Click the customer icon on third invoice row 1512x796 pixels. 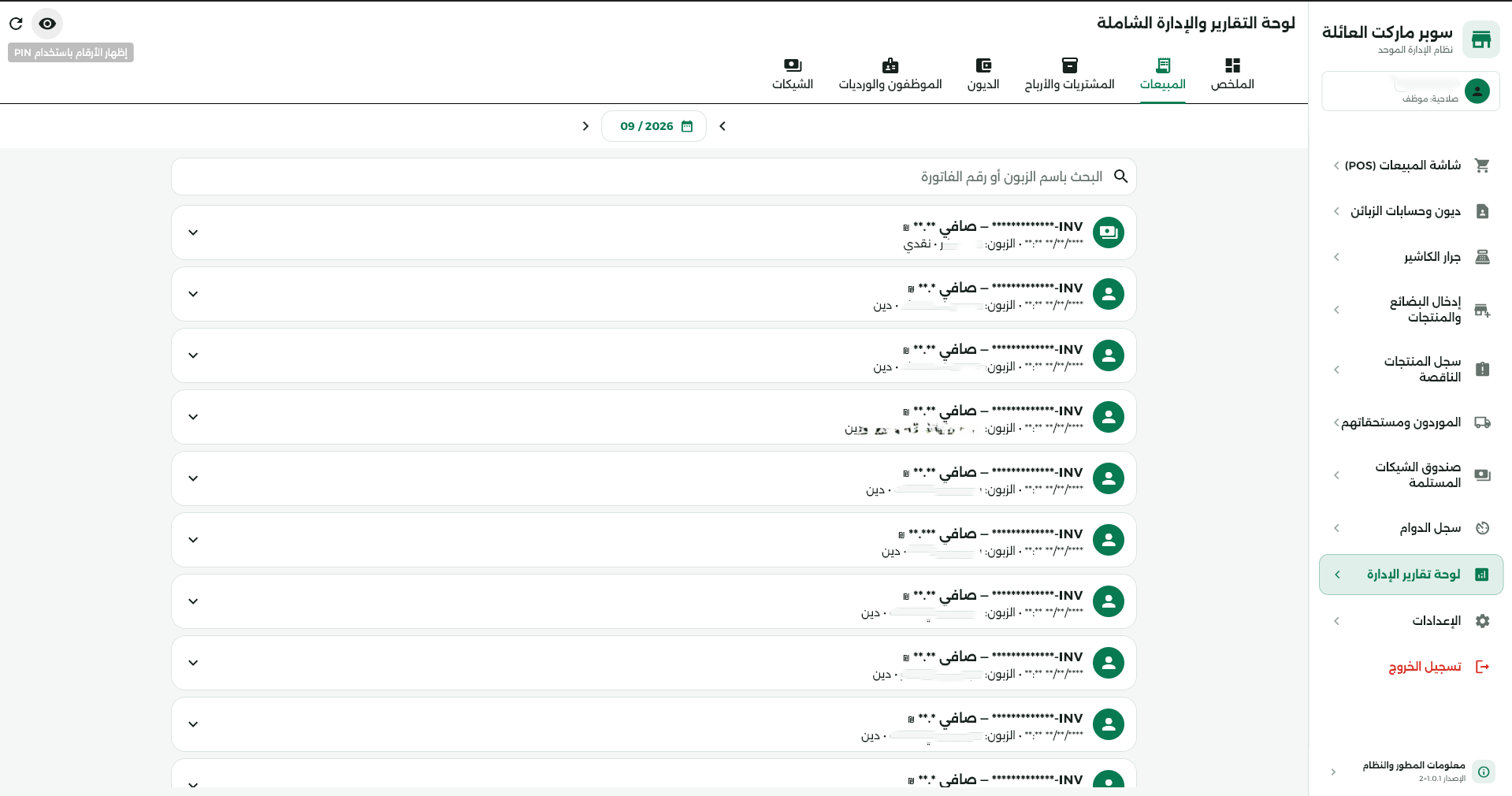click(x=1109, y=355)
